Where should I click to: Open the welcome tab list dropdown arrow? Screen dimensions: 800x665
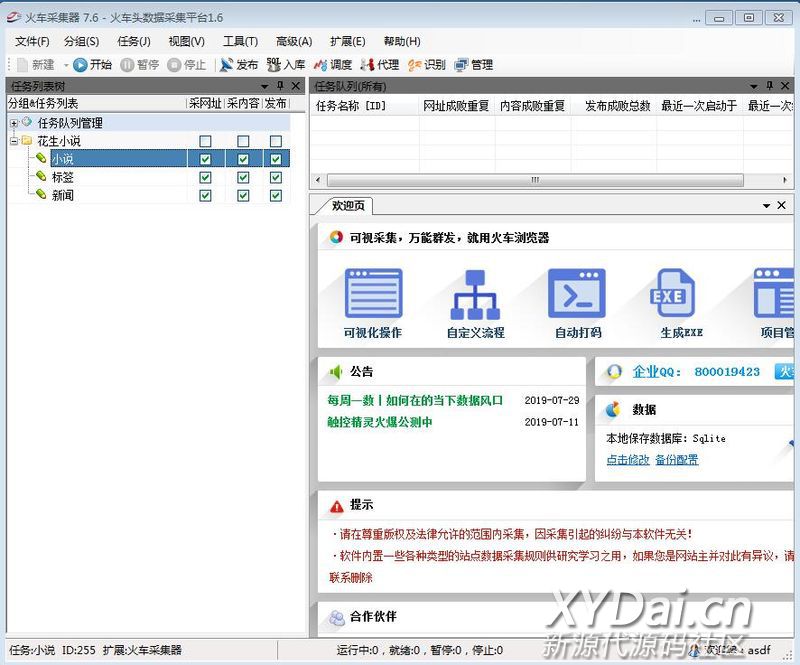(x=766, y=206)
